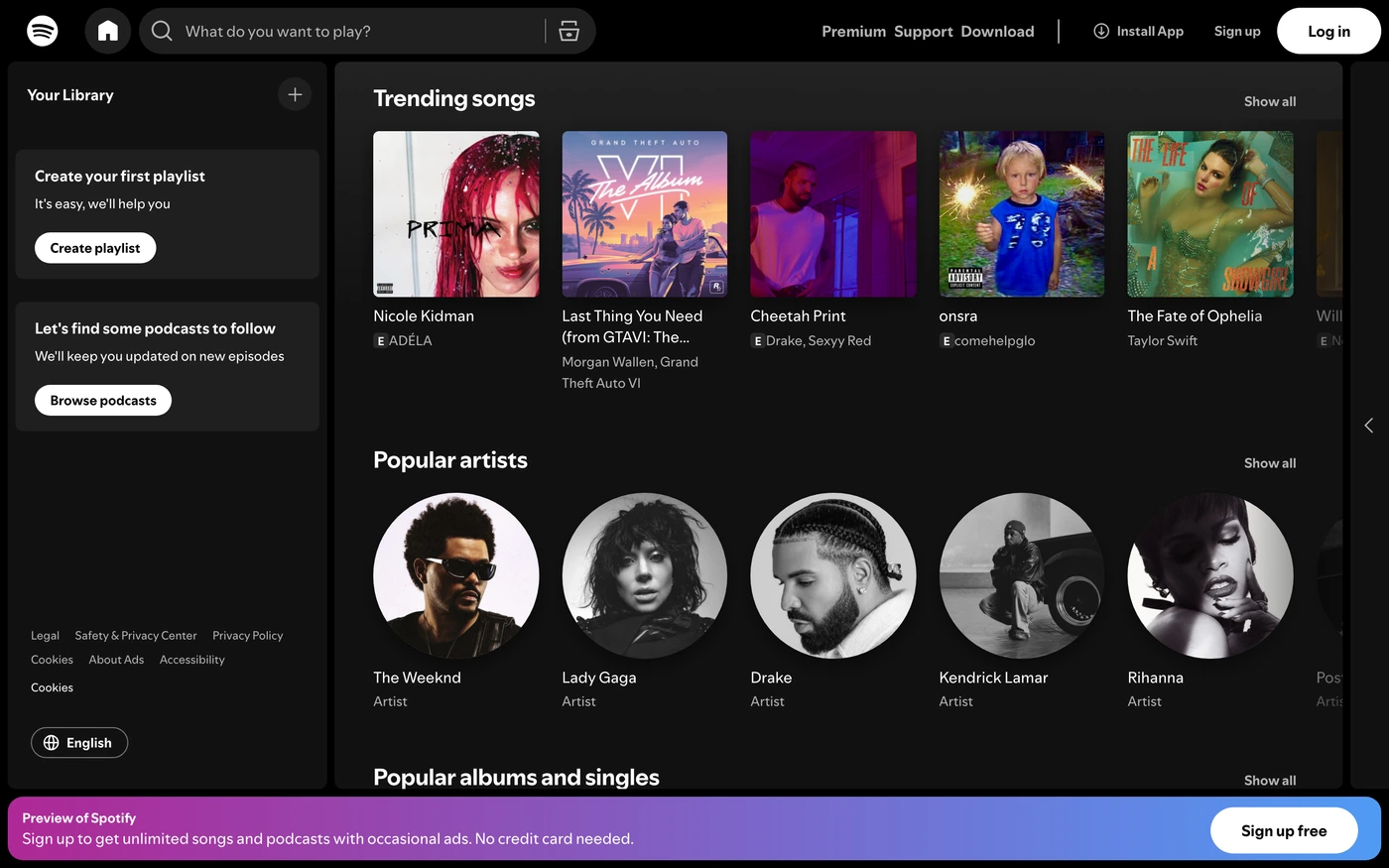This screenshot has height=868, width=1389.
Task: Open The Weeknd artist photo
Action: click(456, 576)
